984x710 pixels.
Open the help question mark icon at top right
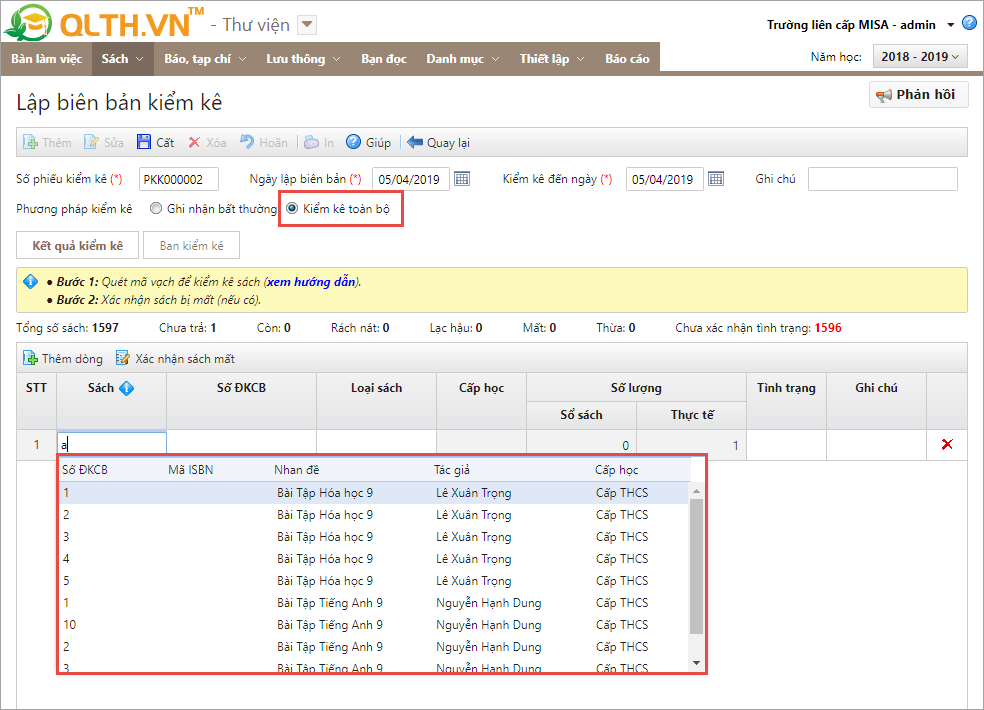969,23
